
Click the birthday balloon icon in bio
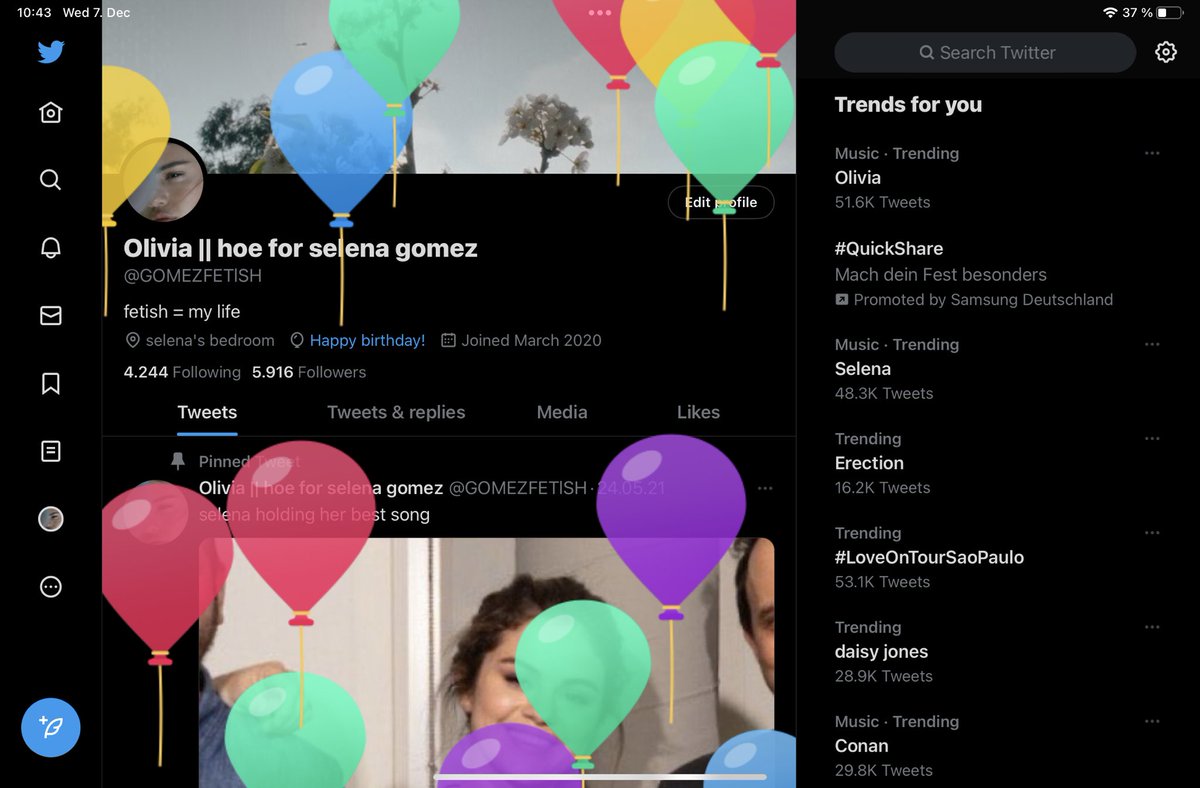[x=296, y=341]
